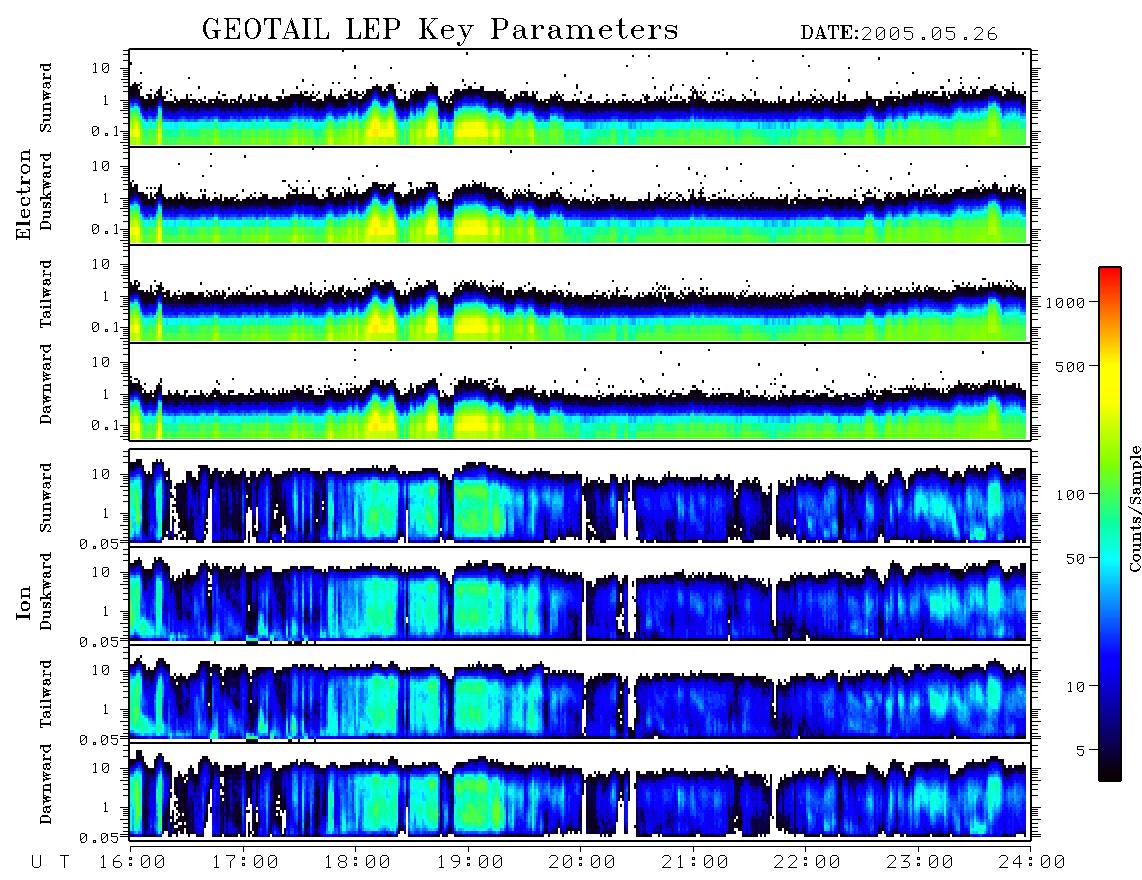Click the 0.05 tick of Ion Sunward panel
The width and height of the screenshot is (1142, 880).
(x=99, y=543)
